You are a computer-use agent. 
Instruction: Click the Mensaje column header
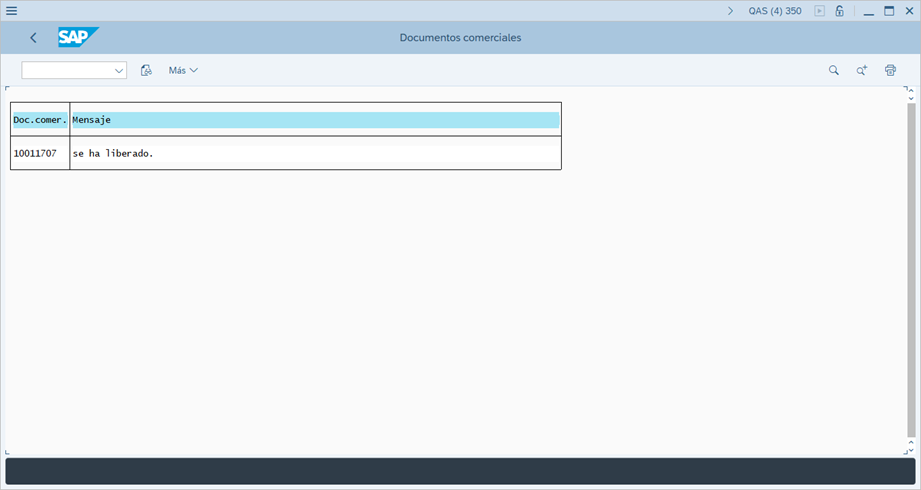tap(315, 120)
